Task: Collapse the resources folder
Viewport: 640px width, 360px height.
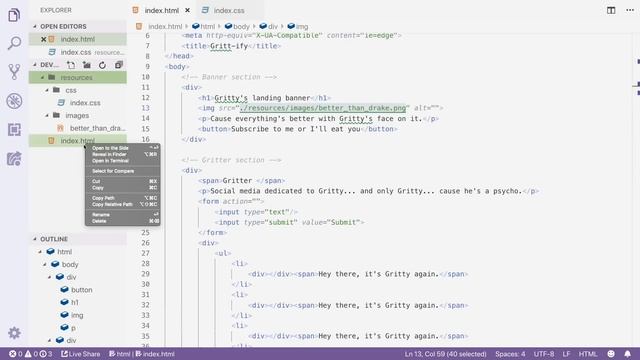Action: click(x=42, y=78)
